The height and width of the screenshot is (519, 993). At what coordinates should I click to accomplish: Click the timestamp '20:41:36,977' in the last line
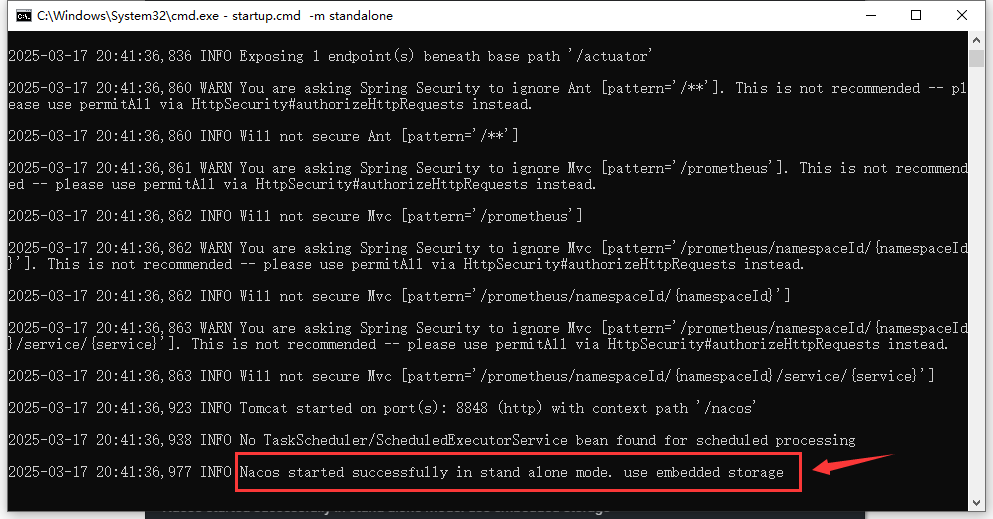[x=143, y=472]
